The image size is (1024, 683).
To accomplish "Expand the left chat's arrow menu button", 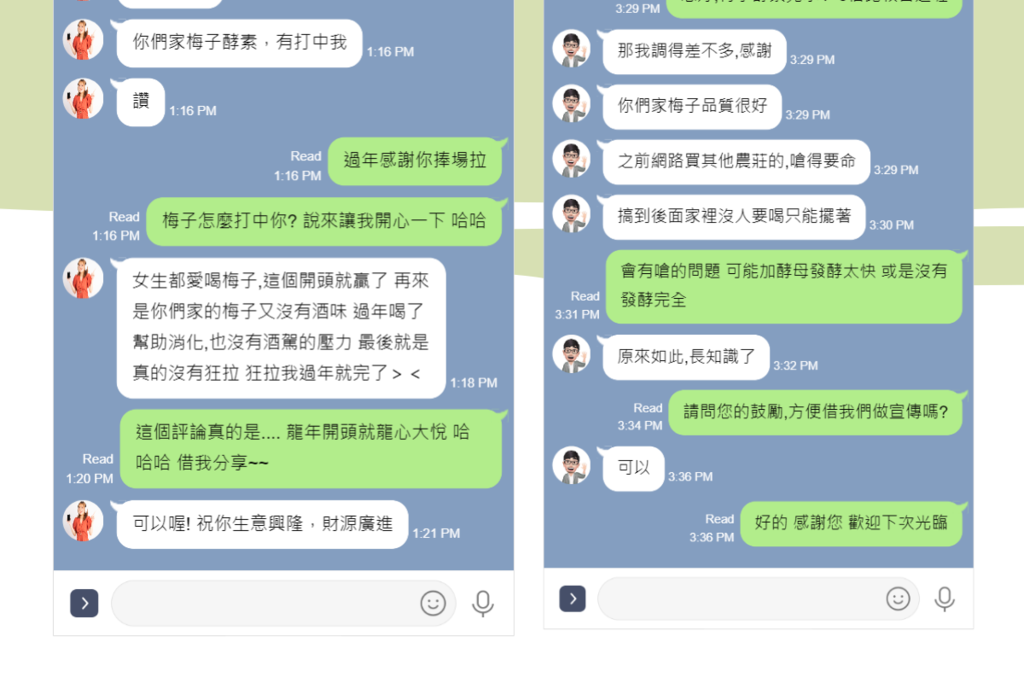I will pyautogui.click(x=84, y=603).
